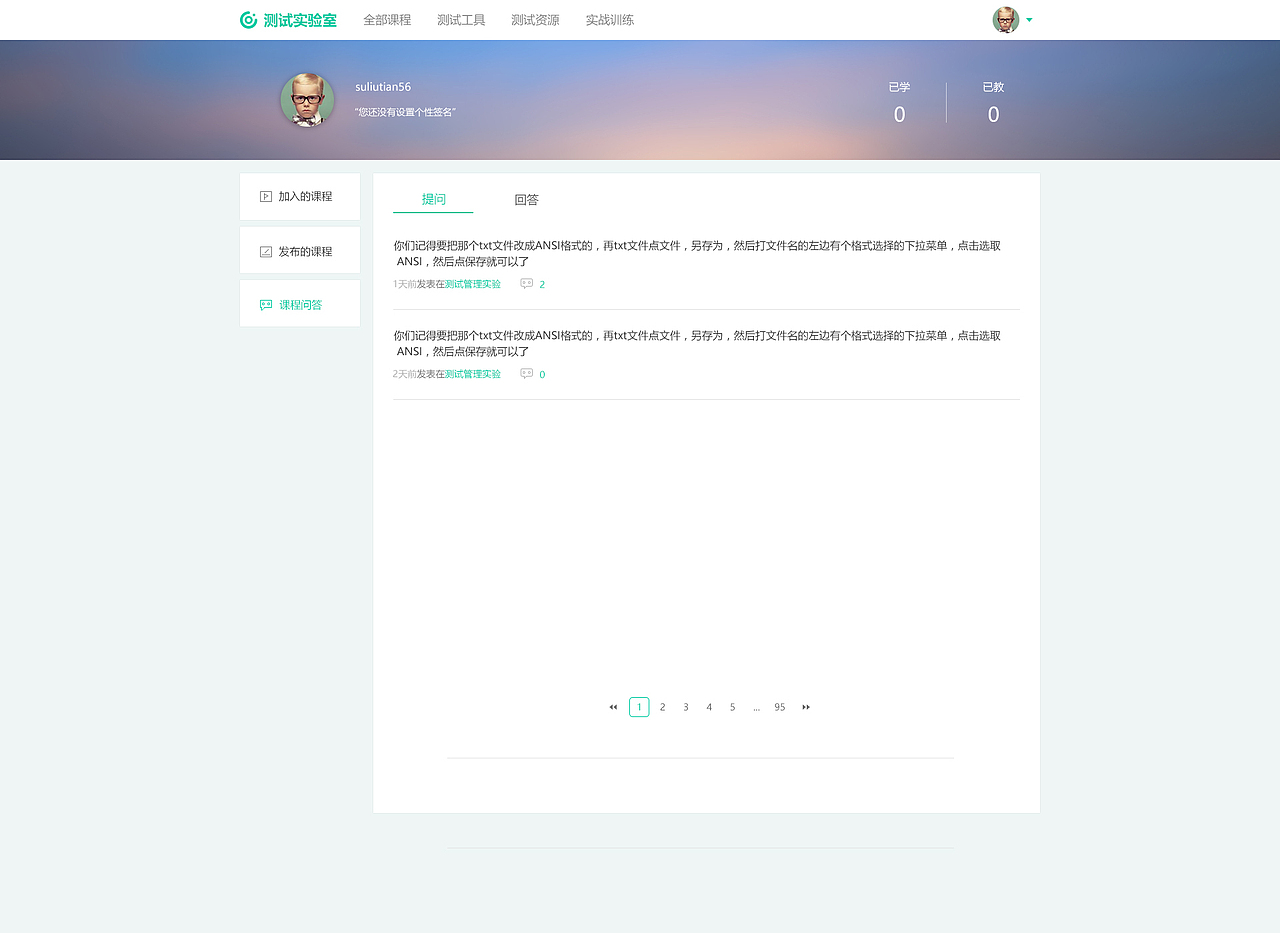
Task: Switch to the 回答 tab
Action: pos(527,199)
